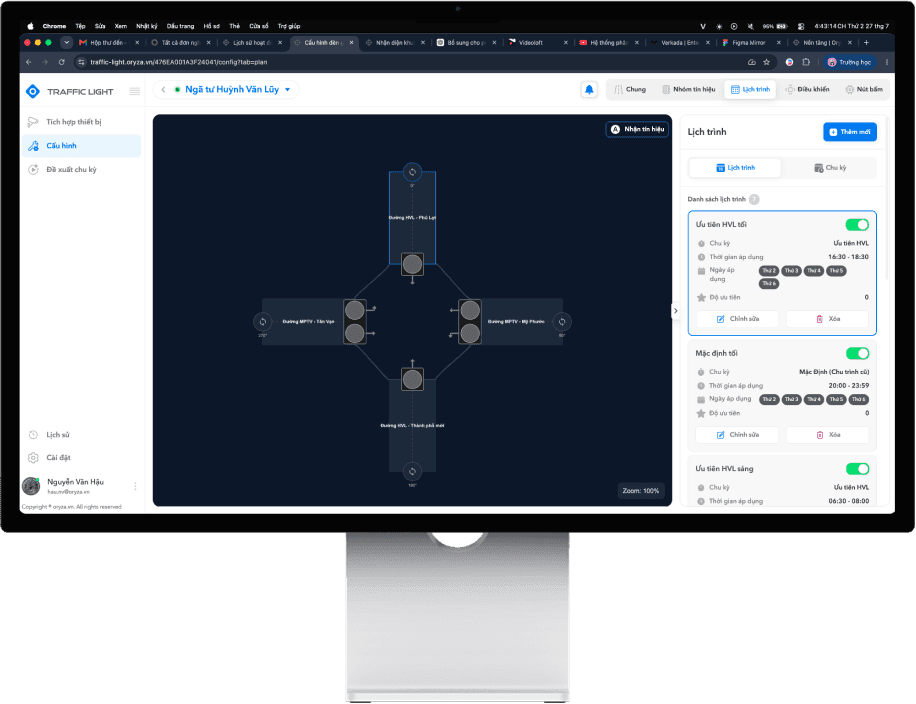Image resolution: width=916 pixels, height=704 pixels.
Task: Select the Lịch trình sub-tab in panel
Action: coord(735,168)
